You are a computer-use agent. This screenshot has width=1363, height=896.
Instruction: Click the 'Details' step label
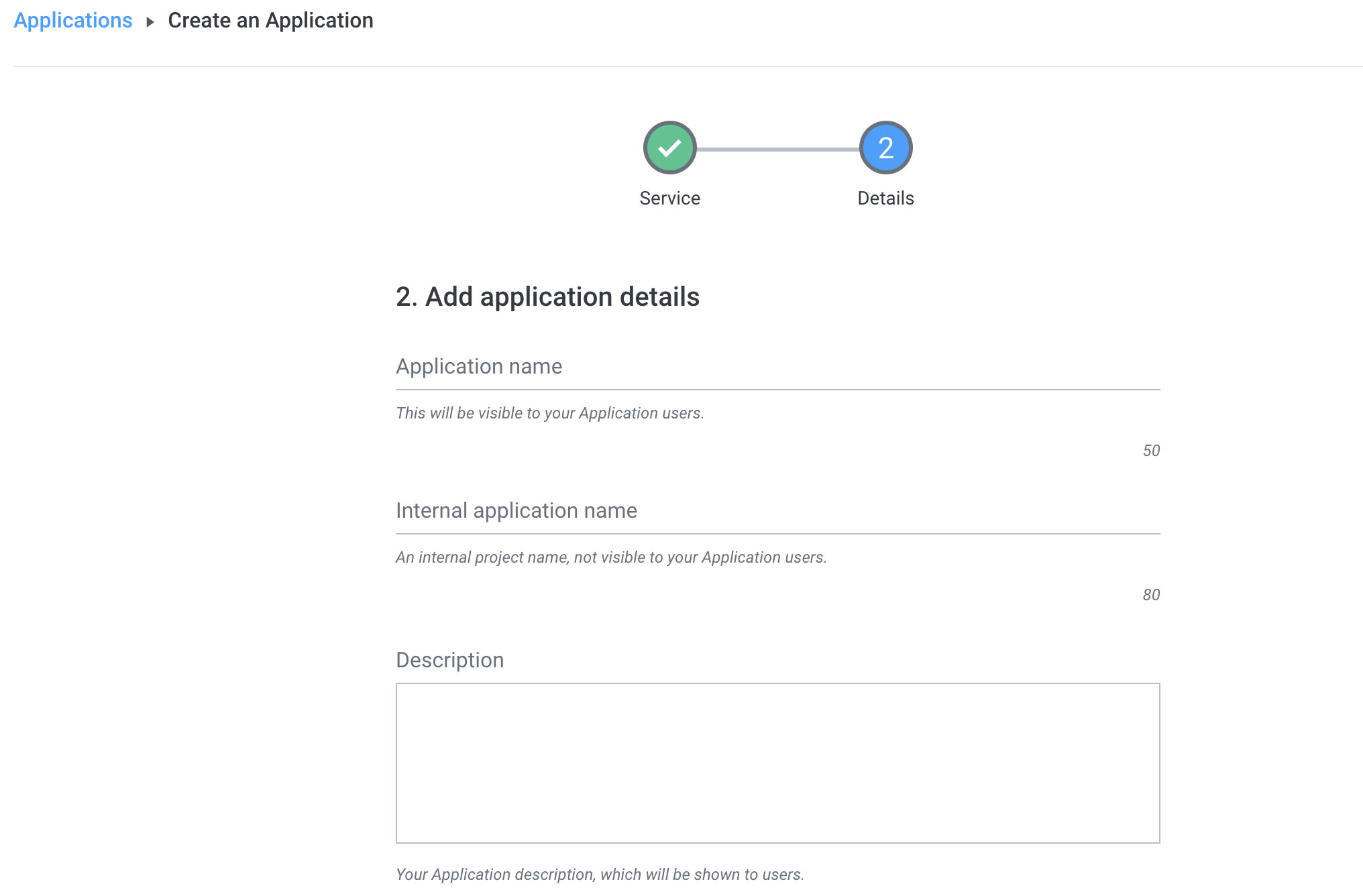[885, 199]
